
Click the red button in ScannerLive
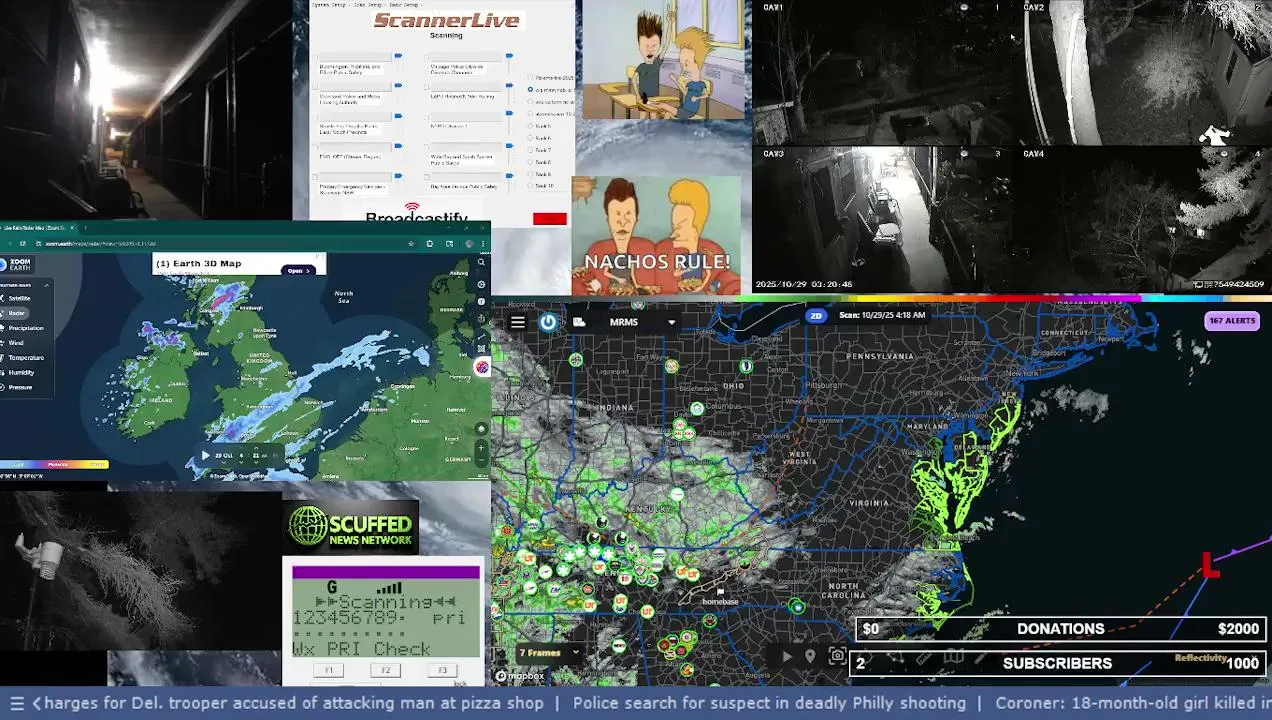(550, 219)
